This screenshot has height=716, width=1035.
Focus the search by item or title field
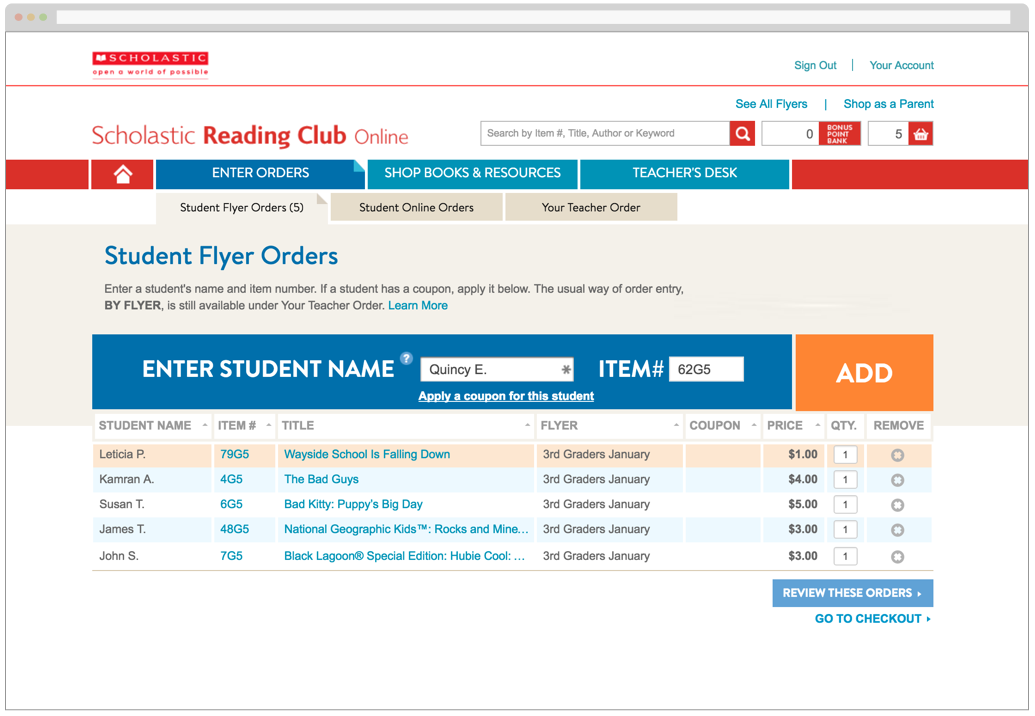pos(605,134)
